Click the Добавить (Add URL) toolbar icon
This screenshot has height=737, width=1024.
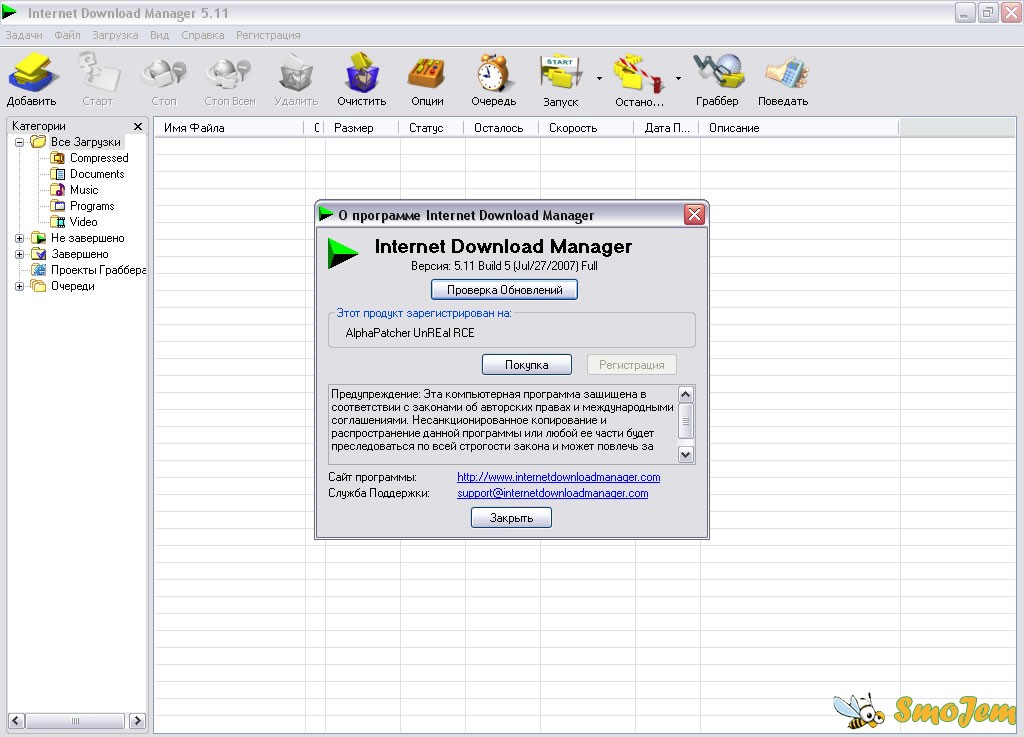click(31, 72)
